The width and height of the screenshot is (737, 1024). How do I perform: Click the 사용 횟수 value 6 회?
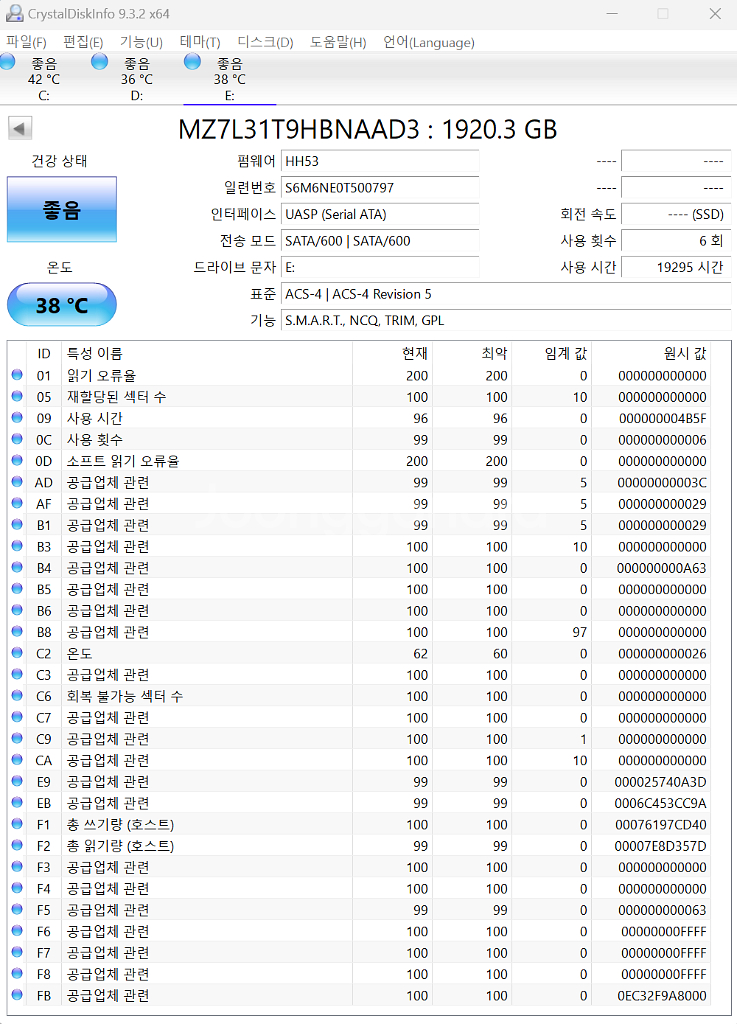pyautogui.click(x=676, y=241)
